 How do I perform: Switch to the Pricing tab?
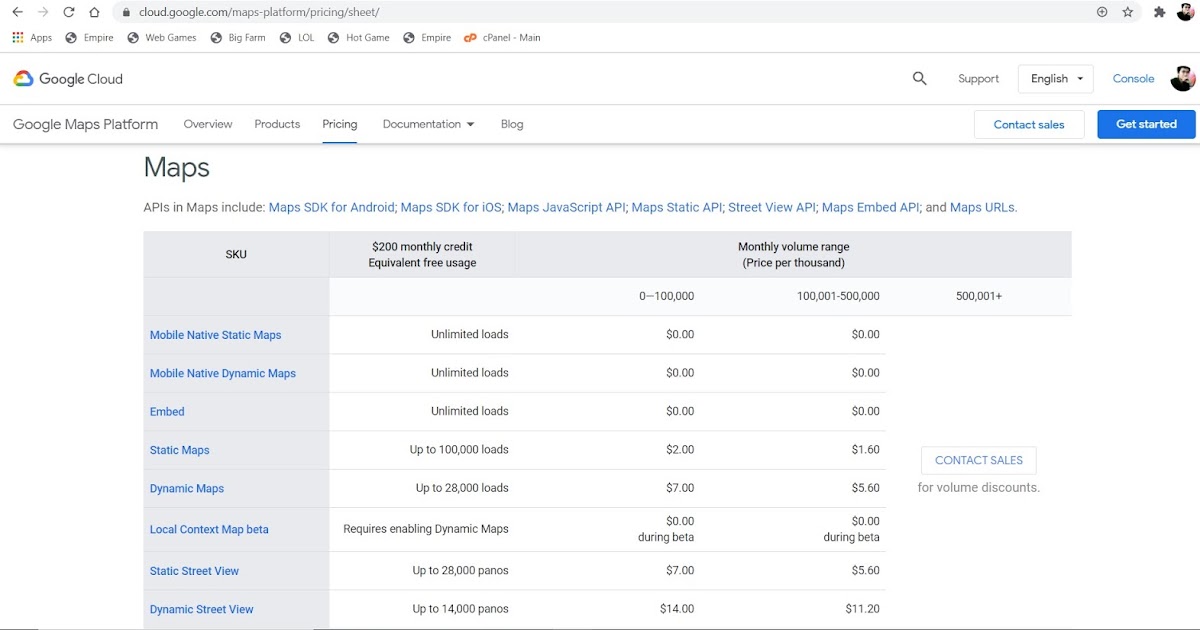339,124
